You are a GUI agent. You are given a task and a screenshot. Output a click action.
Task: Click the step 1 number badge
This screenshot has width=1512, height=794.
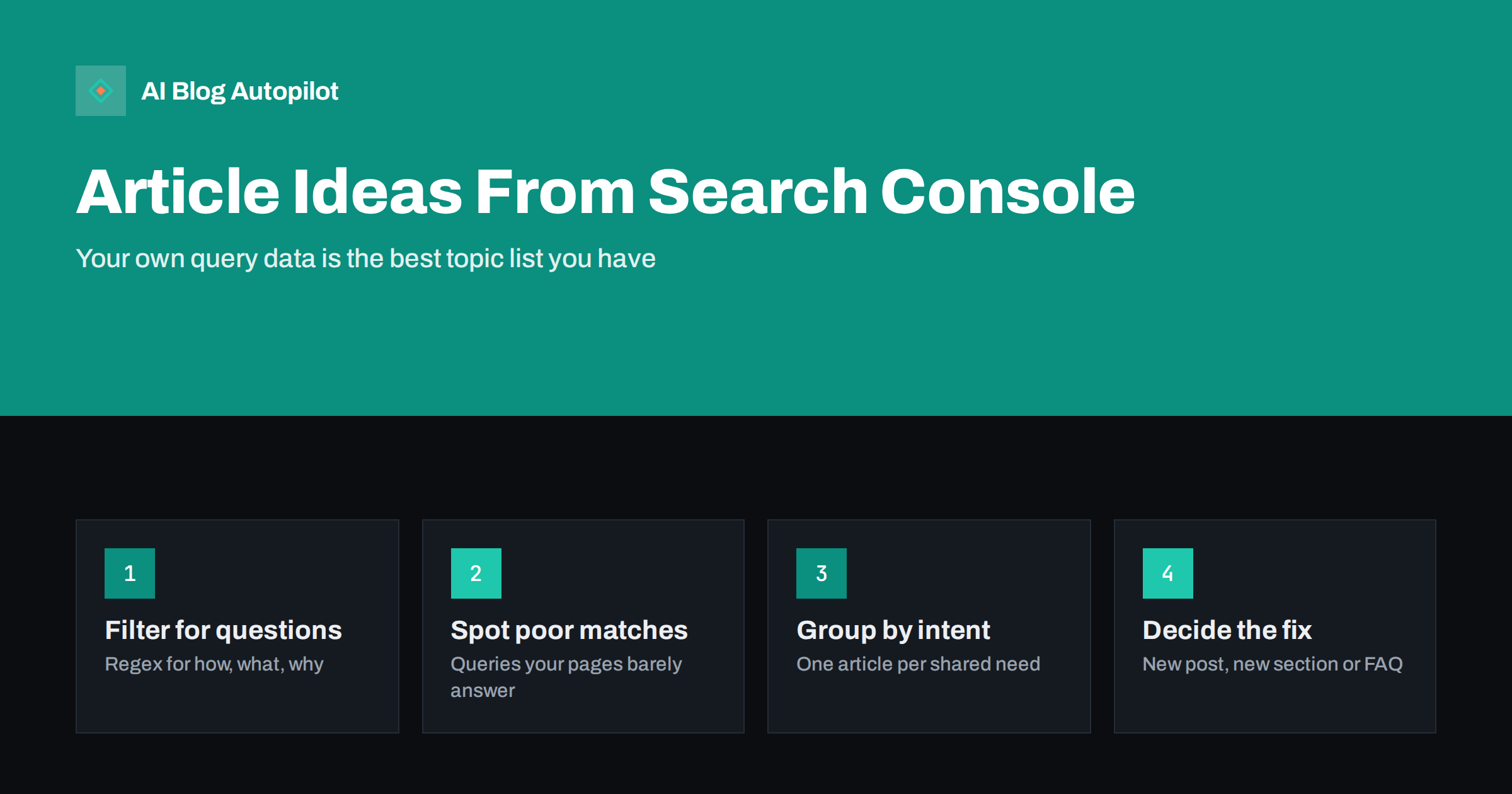coord(130,573)
